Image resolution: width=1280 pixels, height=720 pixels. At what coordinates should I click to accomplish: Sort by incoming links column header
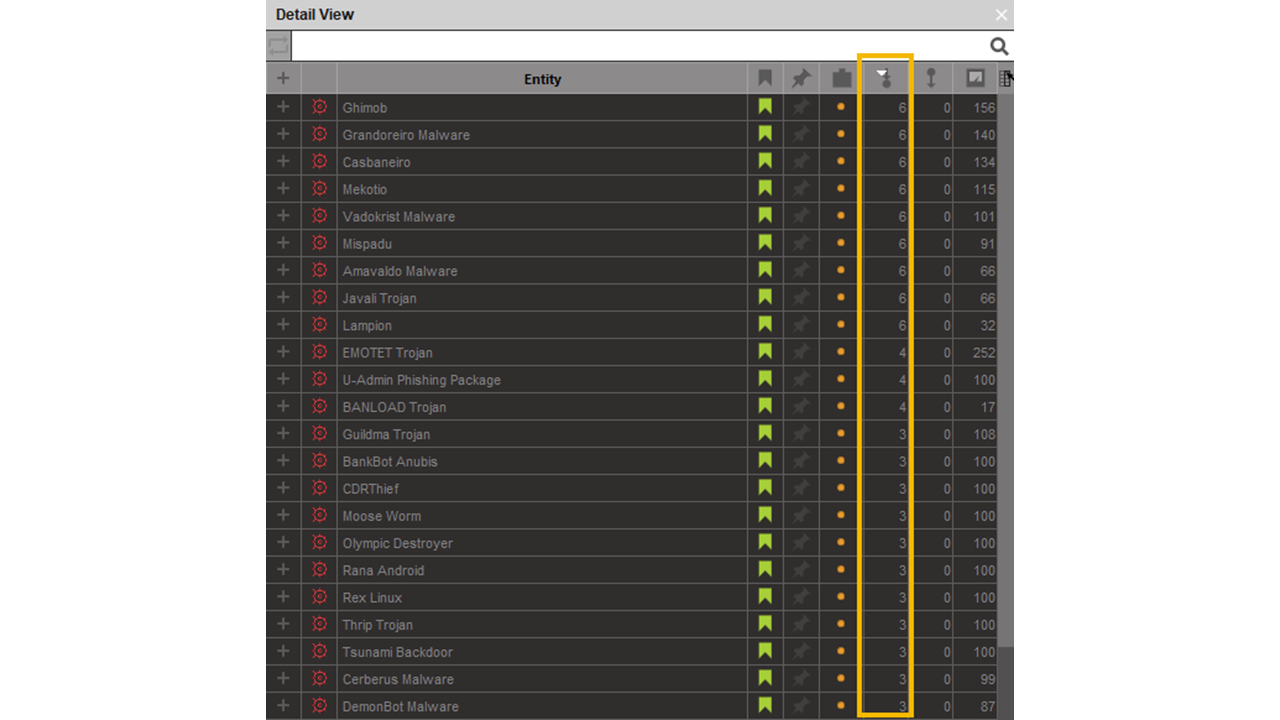point(885,79)
